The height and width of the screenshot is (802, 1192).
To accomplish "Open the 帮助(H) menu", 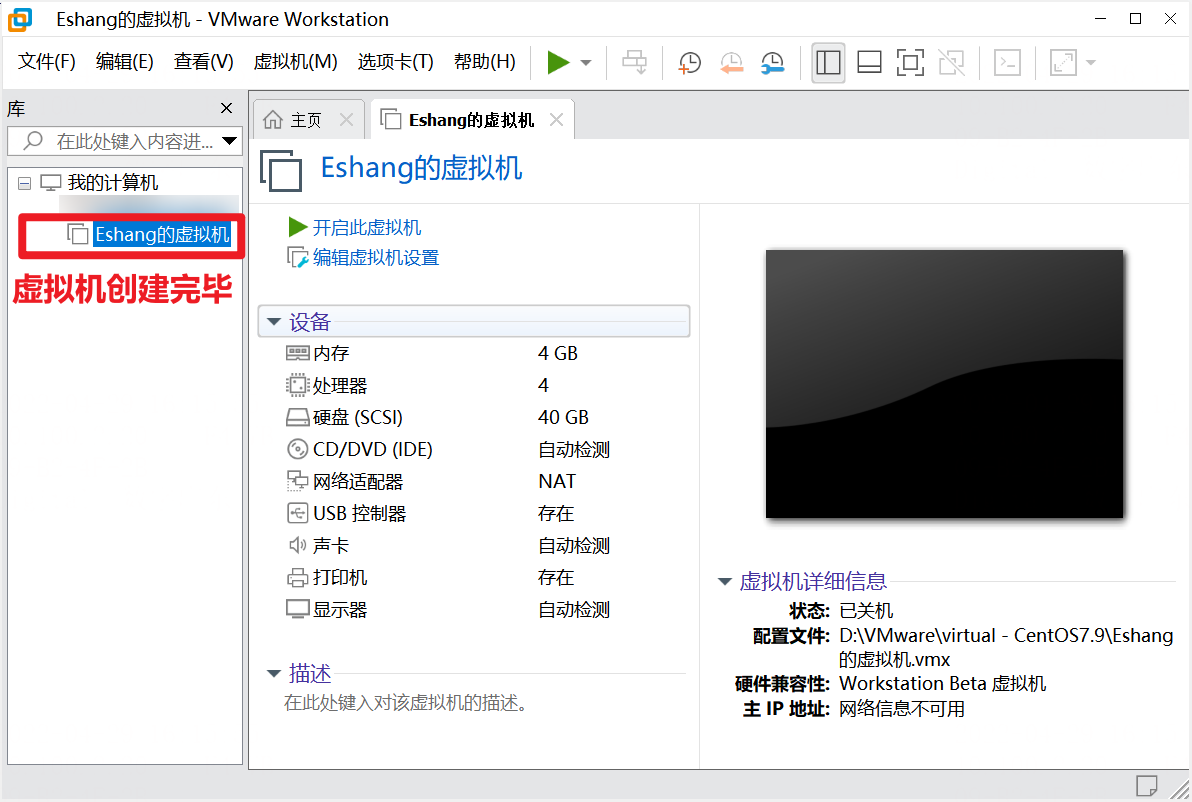I will (x=484, y=62).
